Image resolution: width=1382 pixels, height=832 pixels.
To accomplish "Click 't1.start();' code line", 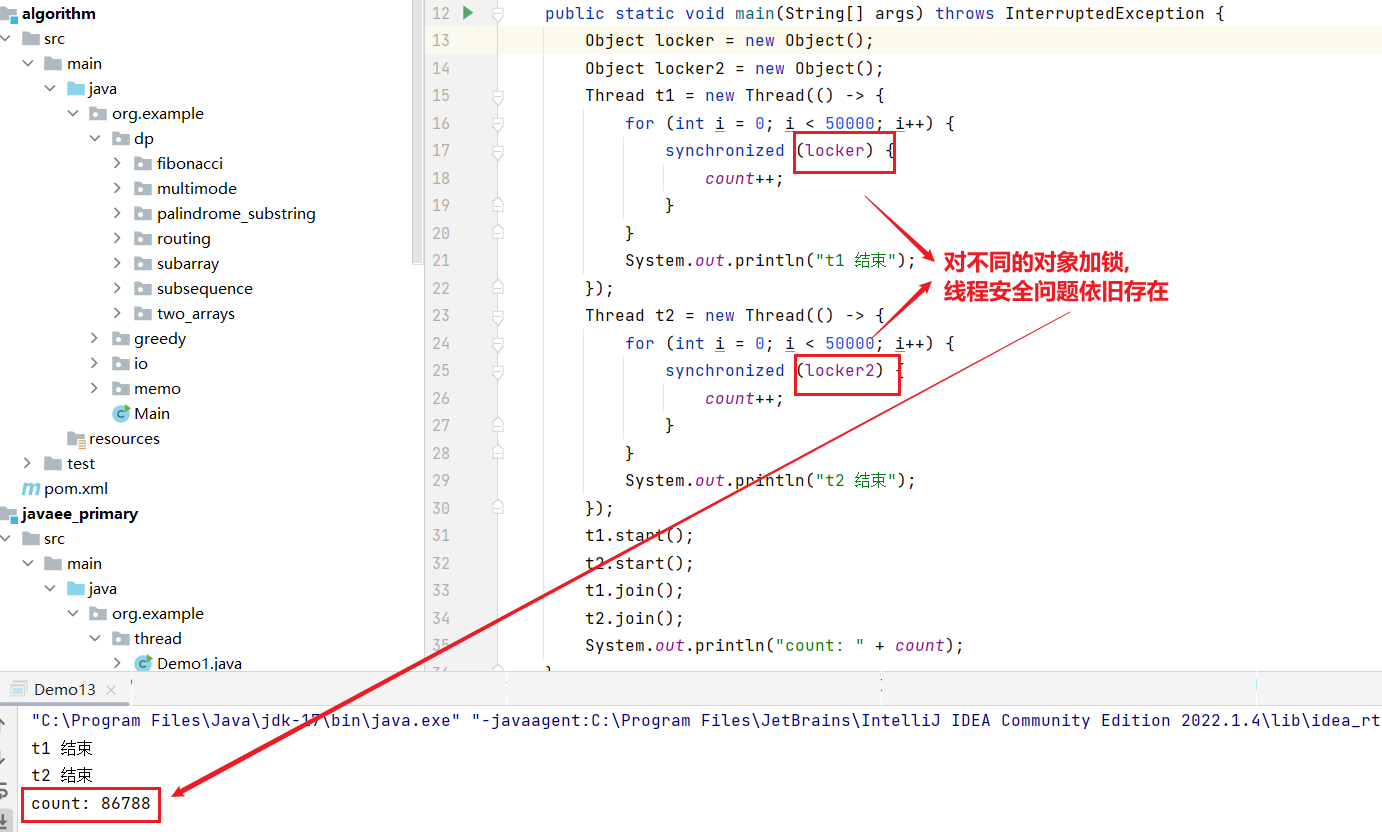I will pos(639,536).
